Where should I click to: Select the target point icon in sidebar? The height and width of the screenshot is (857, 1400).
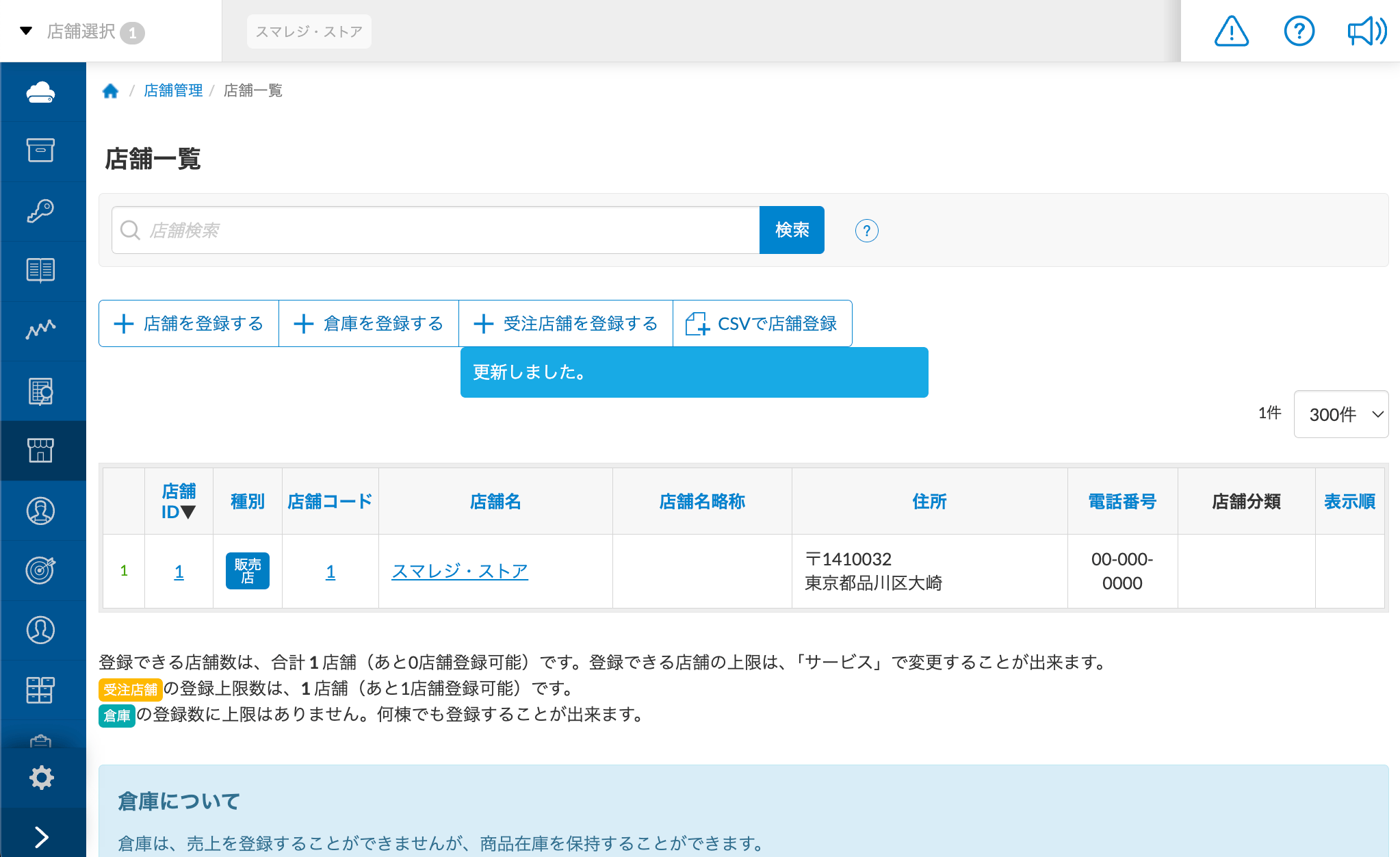click(42, 571)
